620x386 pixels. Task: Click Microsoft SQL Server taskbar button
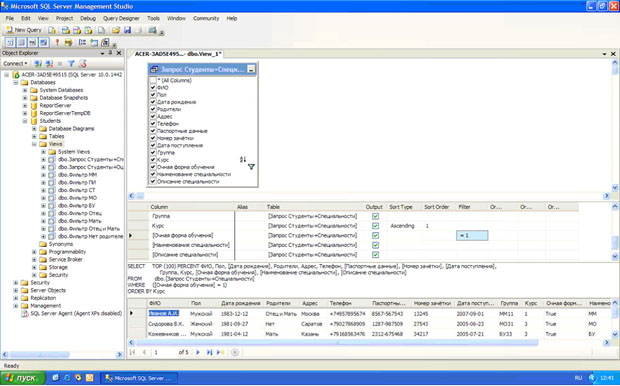[138, 378]
